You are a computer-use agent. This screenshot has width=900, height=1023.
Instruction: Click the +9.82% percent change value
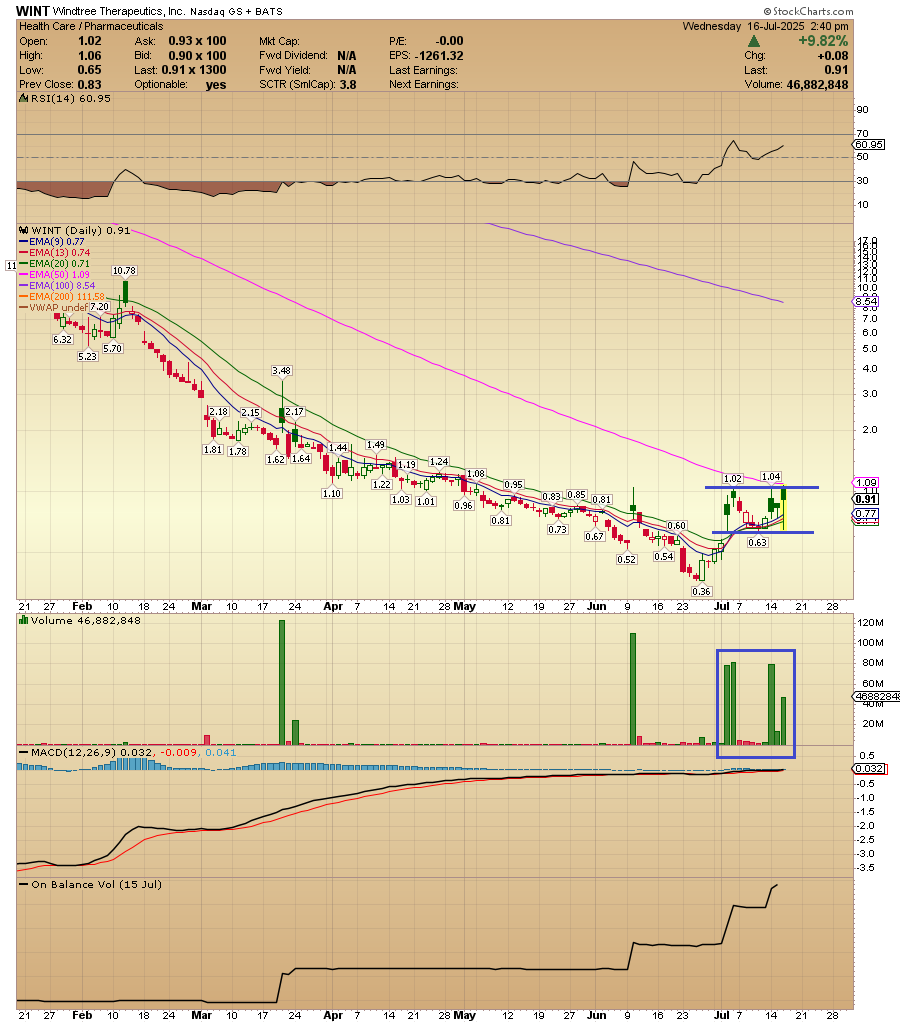(x=823, y=41)
